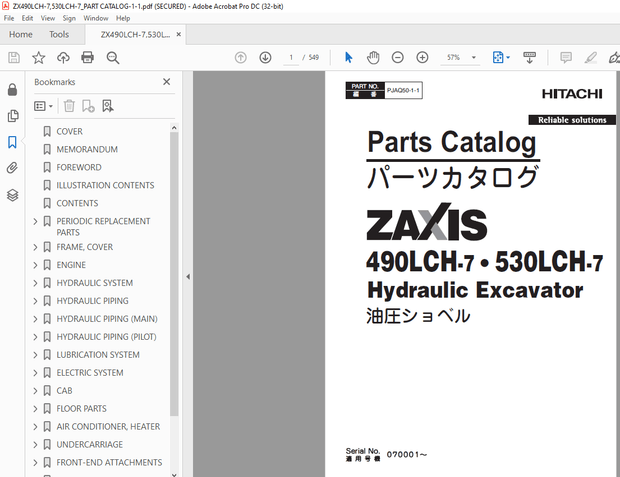Open AIR CONDITIONER, HEATER bookmark
620x477 pixels.
[108, 426]
